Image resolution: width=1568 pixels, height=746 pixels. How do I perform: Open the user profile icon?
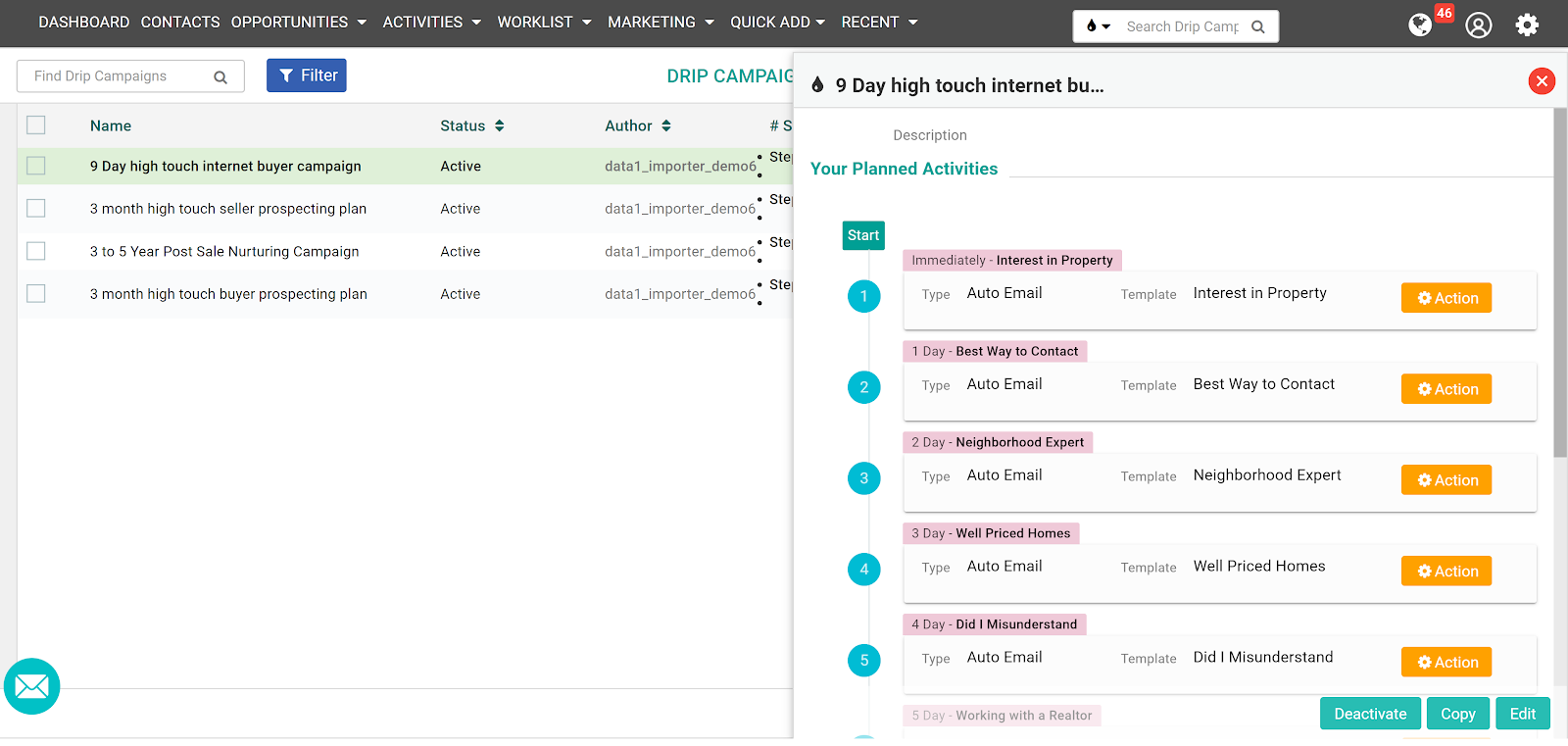[x=1478, y=25]
